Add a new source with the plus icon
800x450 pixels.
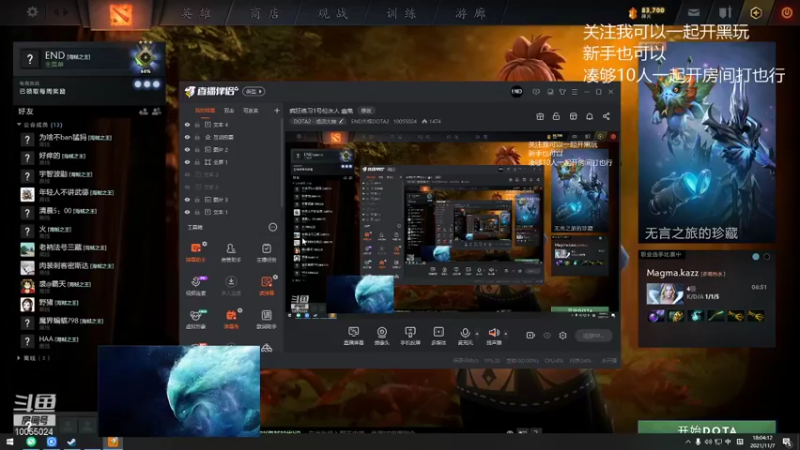click(277, 110)
